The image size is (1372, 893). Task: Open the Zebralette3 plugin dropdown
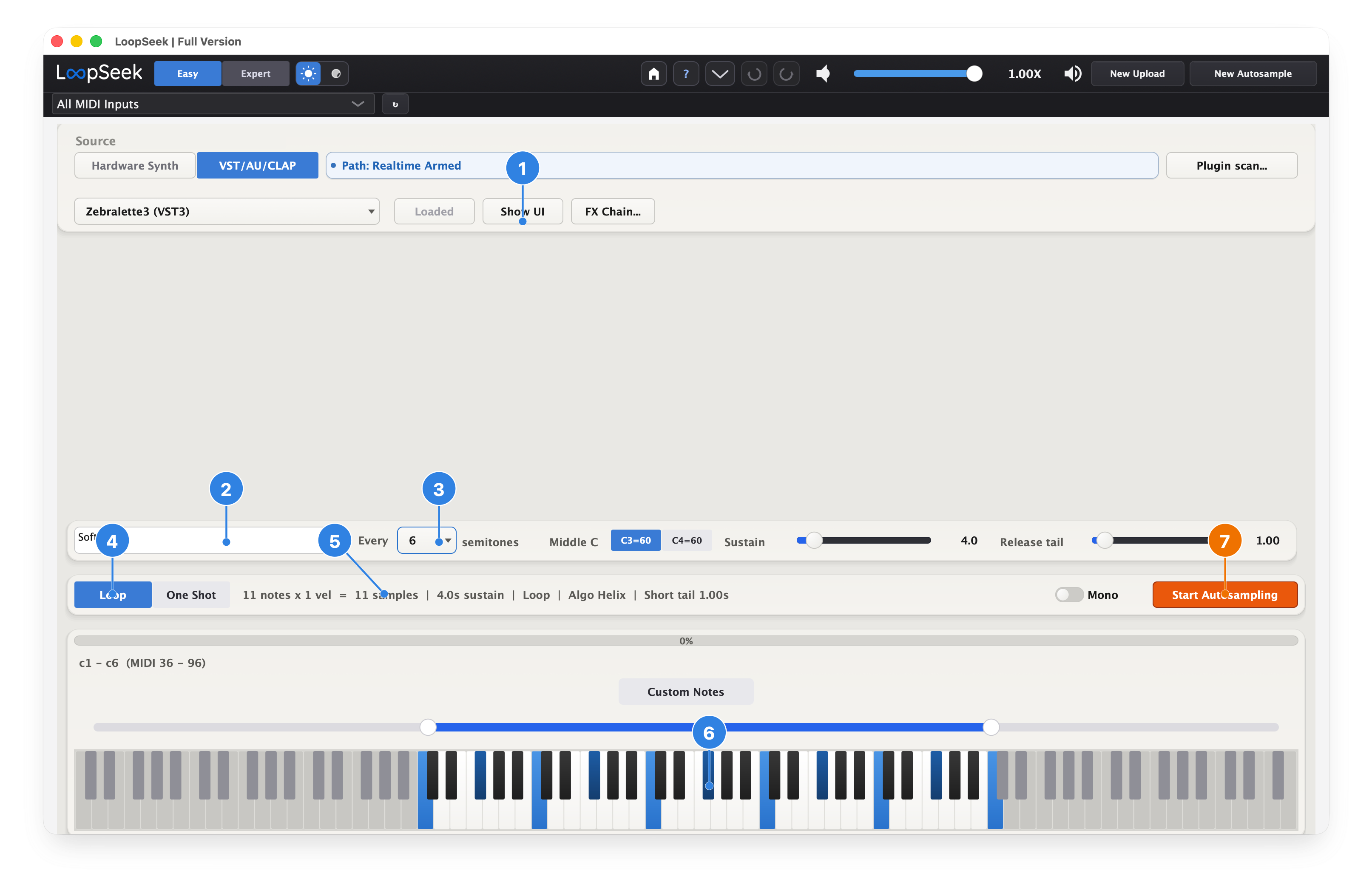point(227,211)
